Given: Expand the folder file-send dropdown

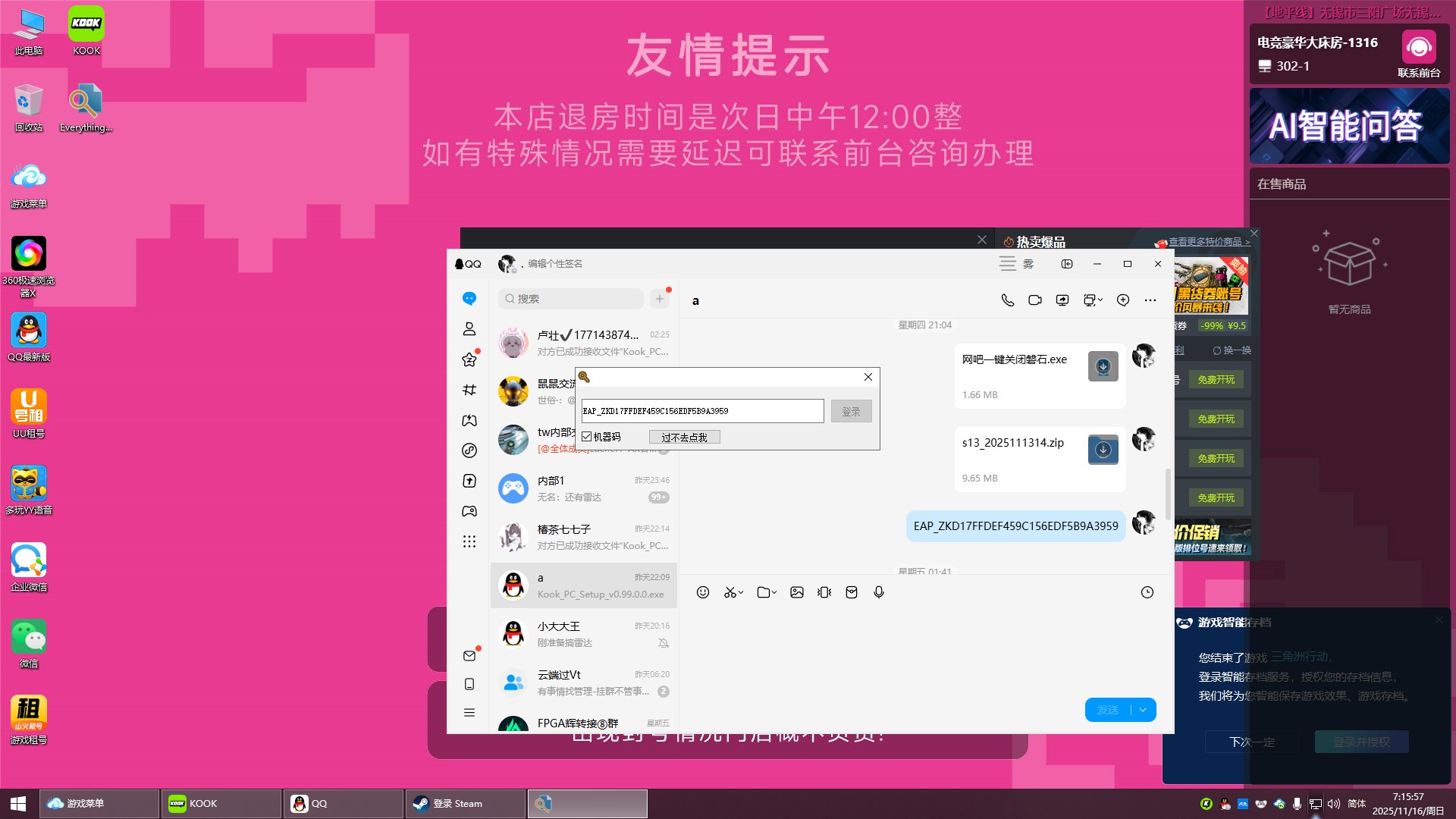Looking at the screenshot, I should [x=773, y=593].
